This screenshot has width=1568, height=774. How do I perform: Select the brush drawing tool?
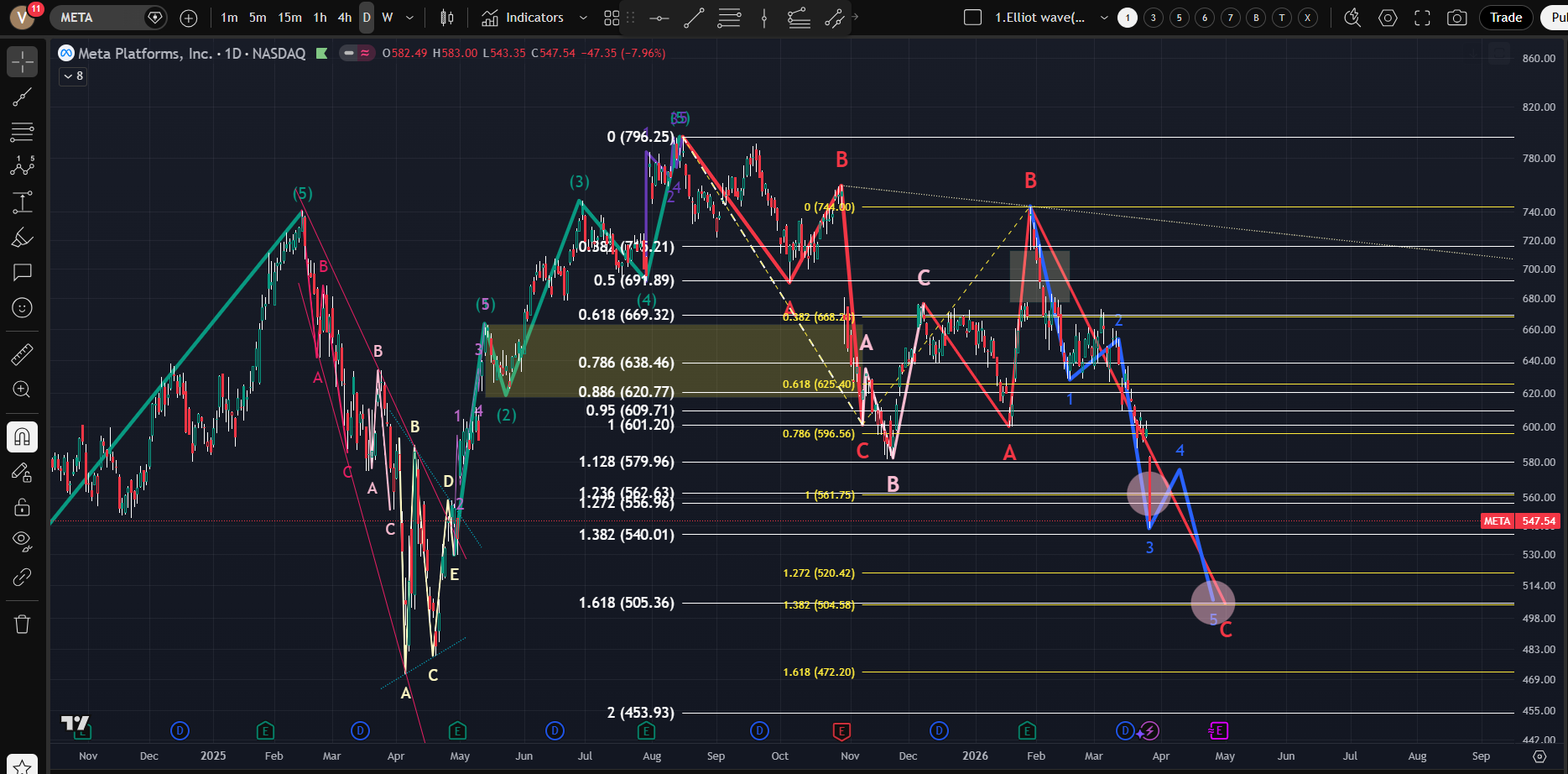[22, 238]
